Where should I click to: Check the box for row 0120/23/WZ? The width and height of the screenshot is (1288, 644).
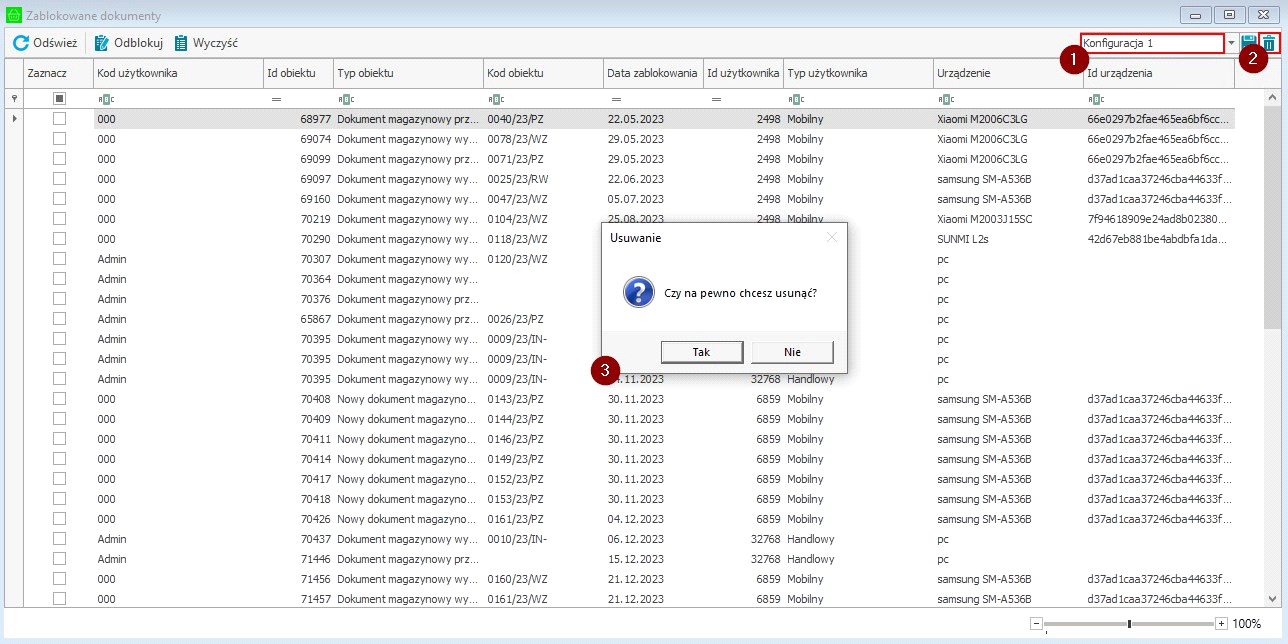coord(59,258)
